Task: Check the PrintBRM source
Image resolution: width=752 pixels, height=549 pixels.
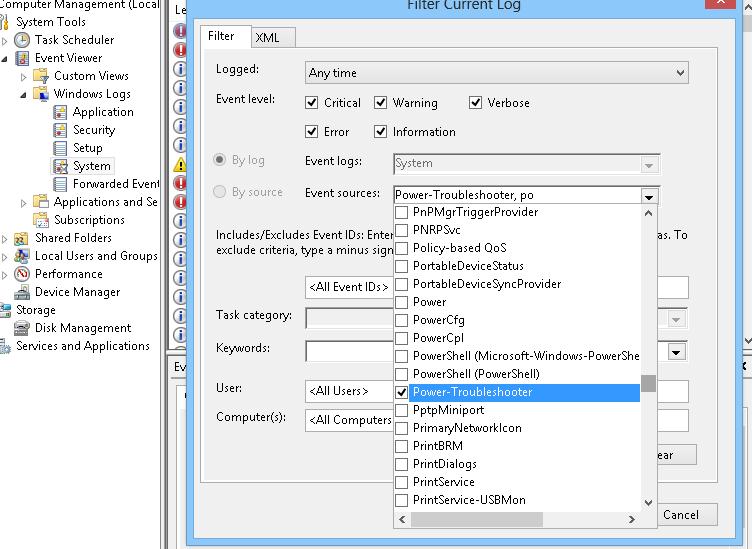Action: [401, 446]
